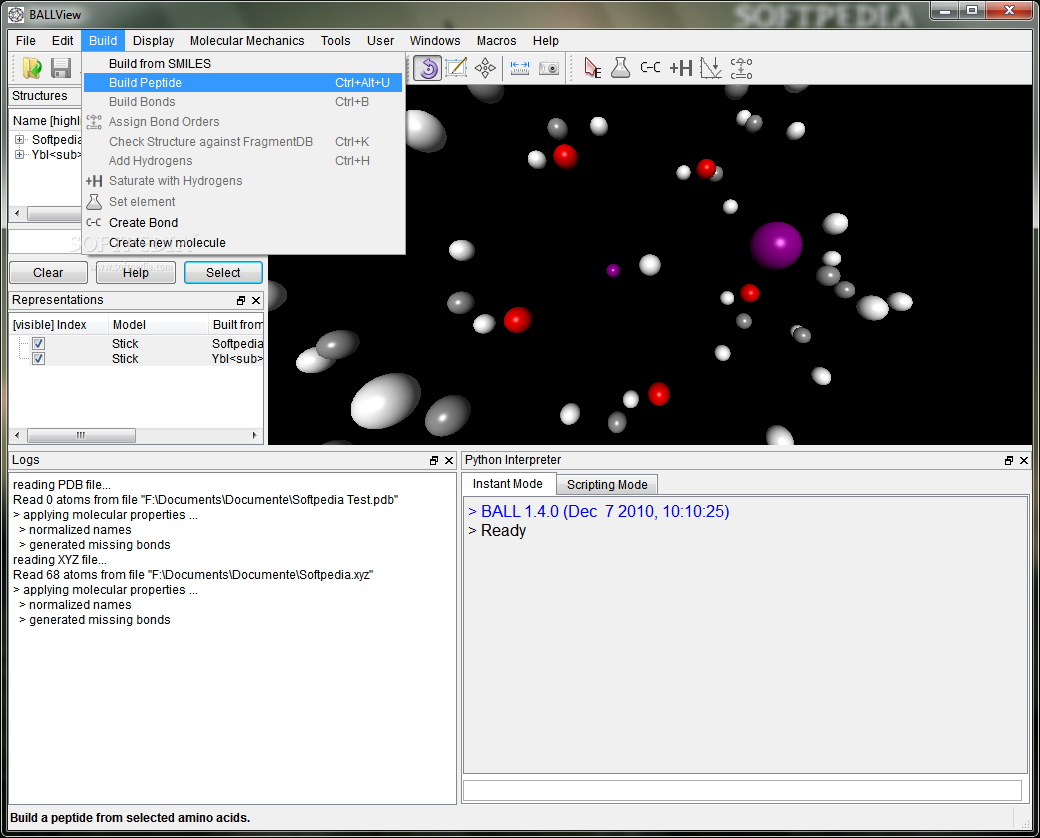The image size is (1040, 838).
Task: Open the Windows menu
Action: click(x=435, y=40)
